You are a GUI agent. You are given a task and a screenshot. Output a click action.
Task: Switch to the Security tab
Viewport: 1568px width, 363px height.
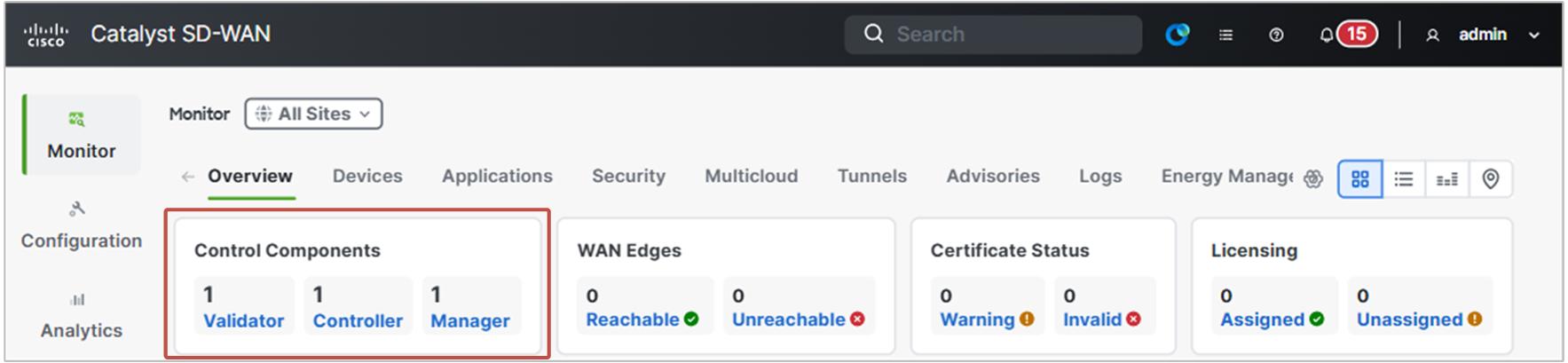click(628, 177)
